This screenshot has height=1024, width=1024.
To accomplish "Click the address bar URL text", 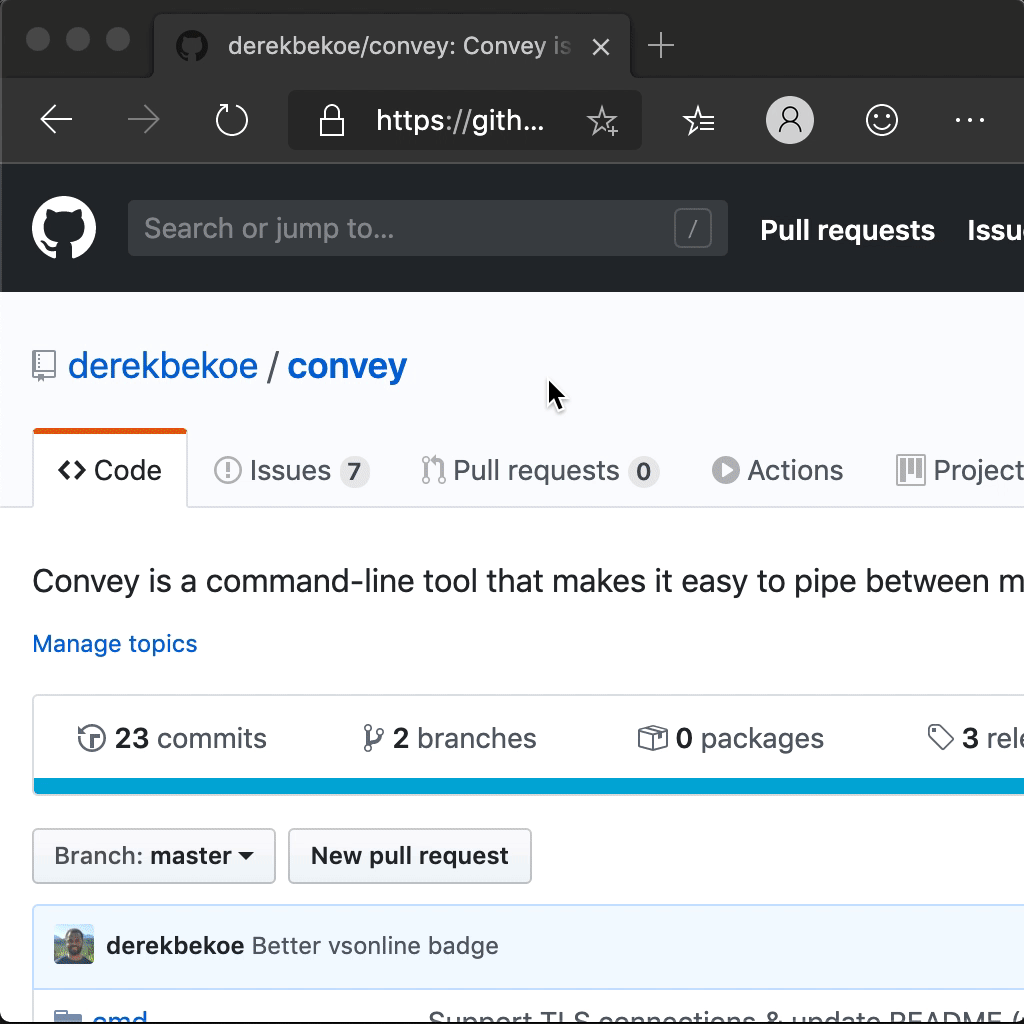I will (460, 121).
